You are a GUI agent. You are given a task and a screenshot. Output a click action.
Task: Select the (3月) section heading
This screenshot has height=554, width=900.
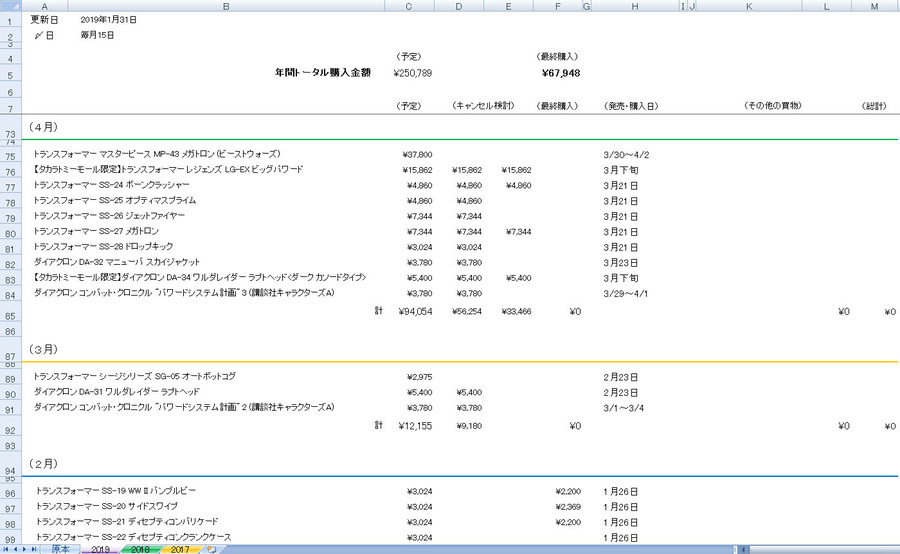[44, 349]
